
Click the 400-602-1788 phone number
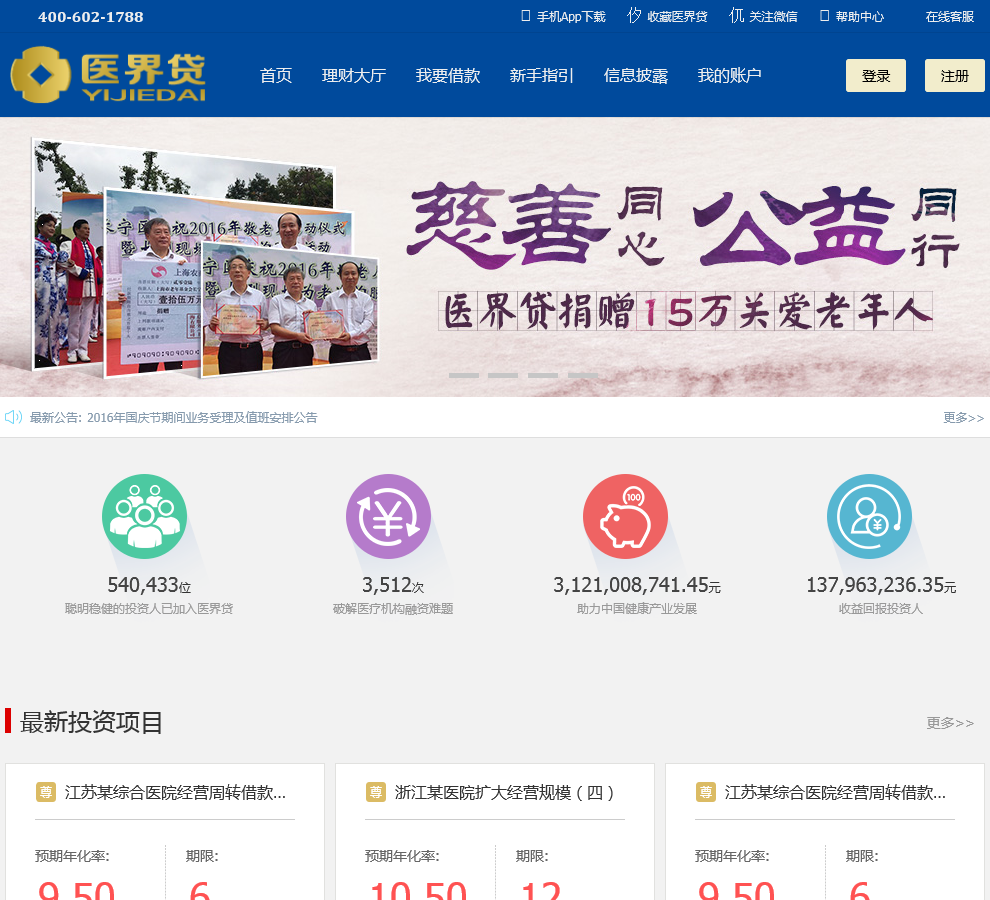tap(91, 16)
